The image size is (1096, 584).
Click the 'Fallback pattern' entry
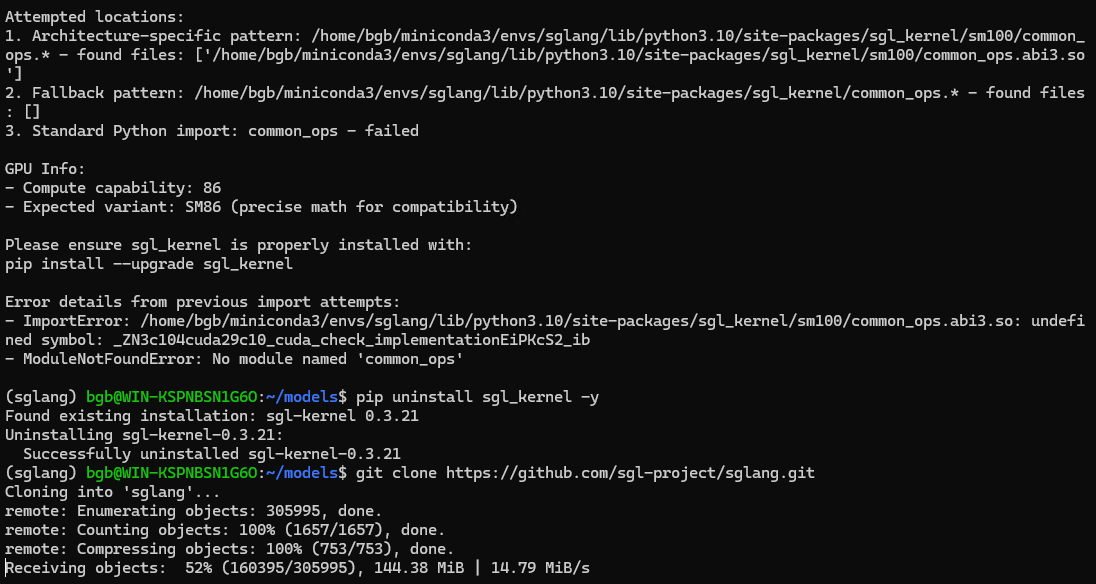[x=545, y=101]
